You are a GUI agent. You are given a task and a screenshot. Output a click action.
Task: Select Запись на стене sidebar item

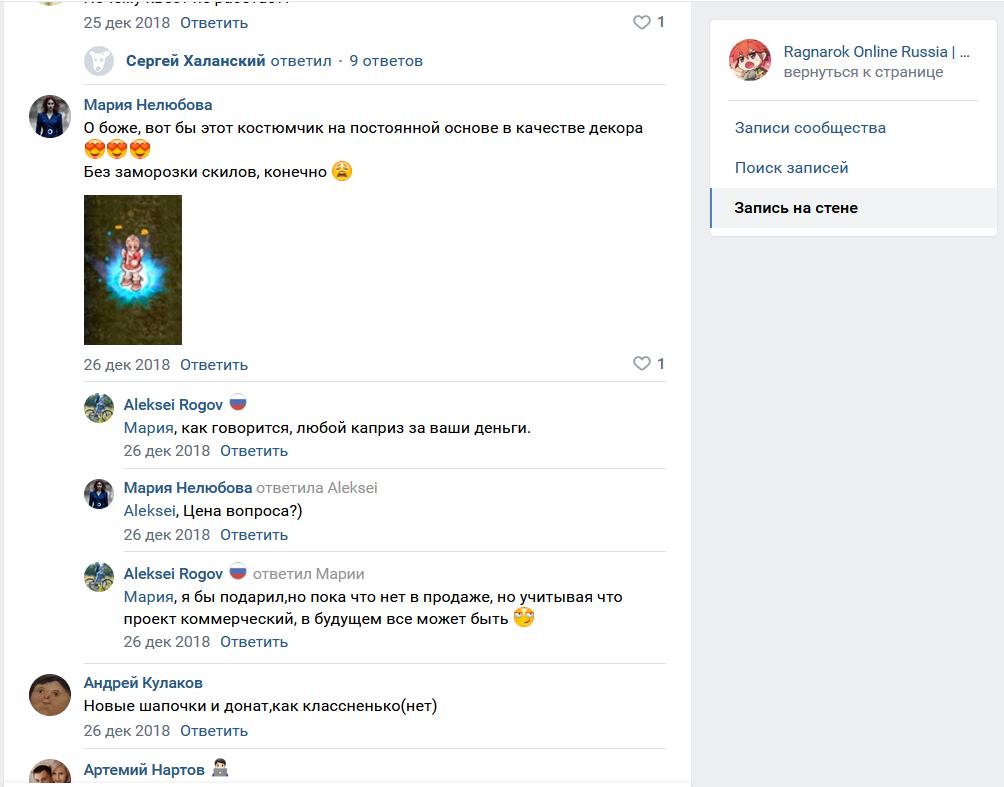pos(854,208)
